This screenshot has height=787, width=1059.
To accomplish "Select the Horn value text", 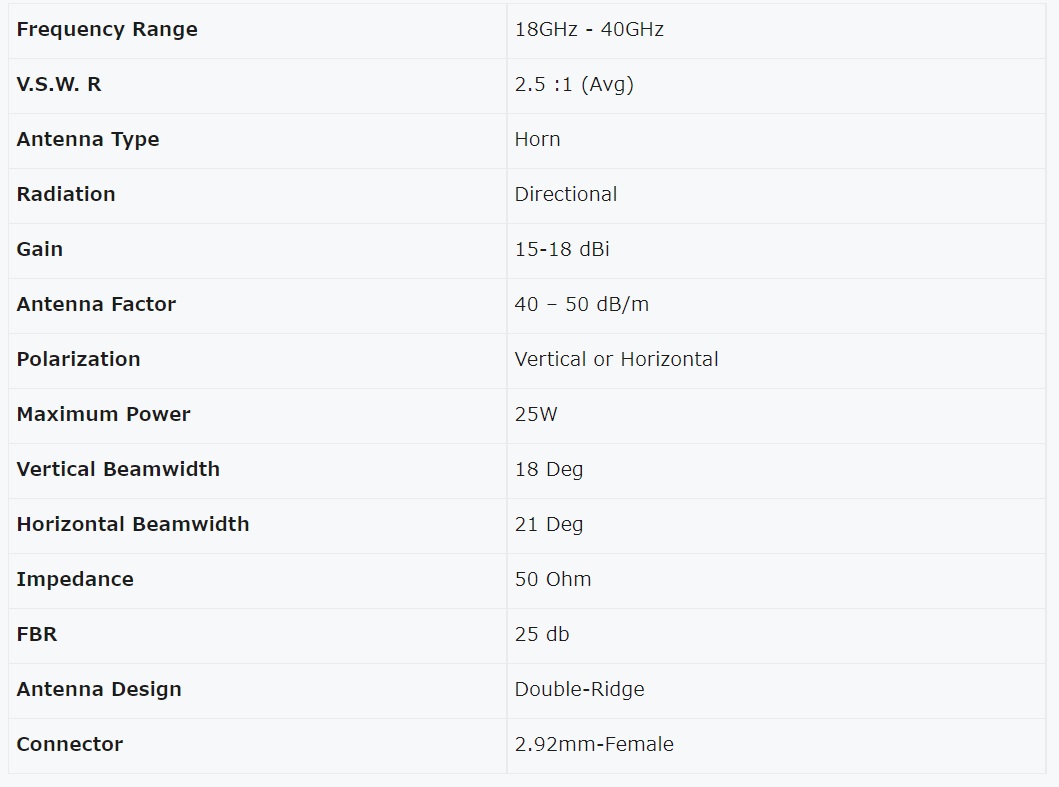I will pos(537,140).
